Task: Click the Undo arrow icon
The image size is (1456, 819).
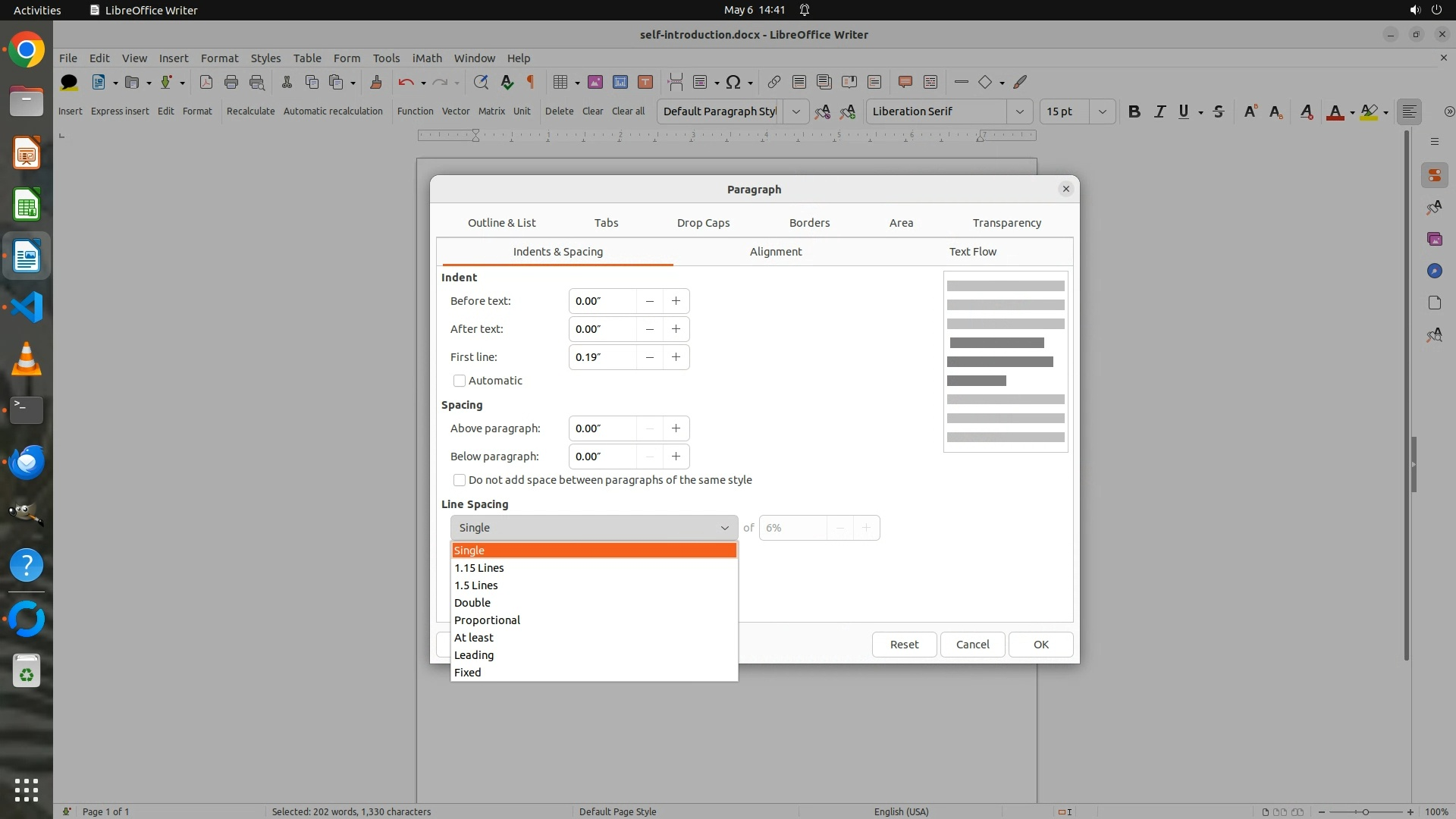Action: (x=406, y=82)
